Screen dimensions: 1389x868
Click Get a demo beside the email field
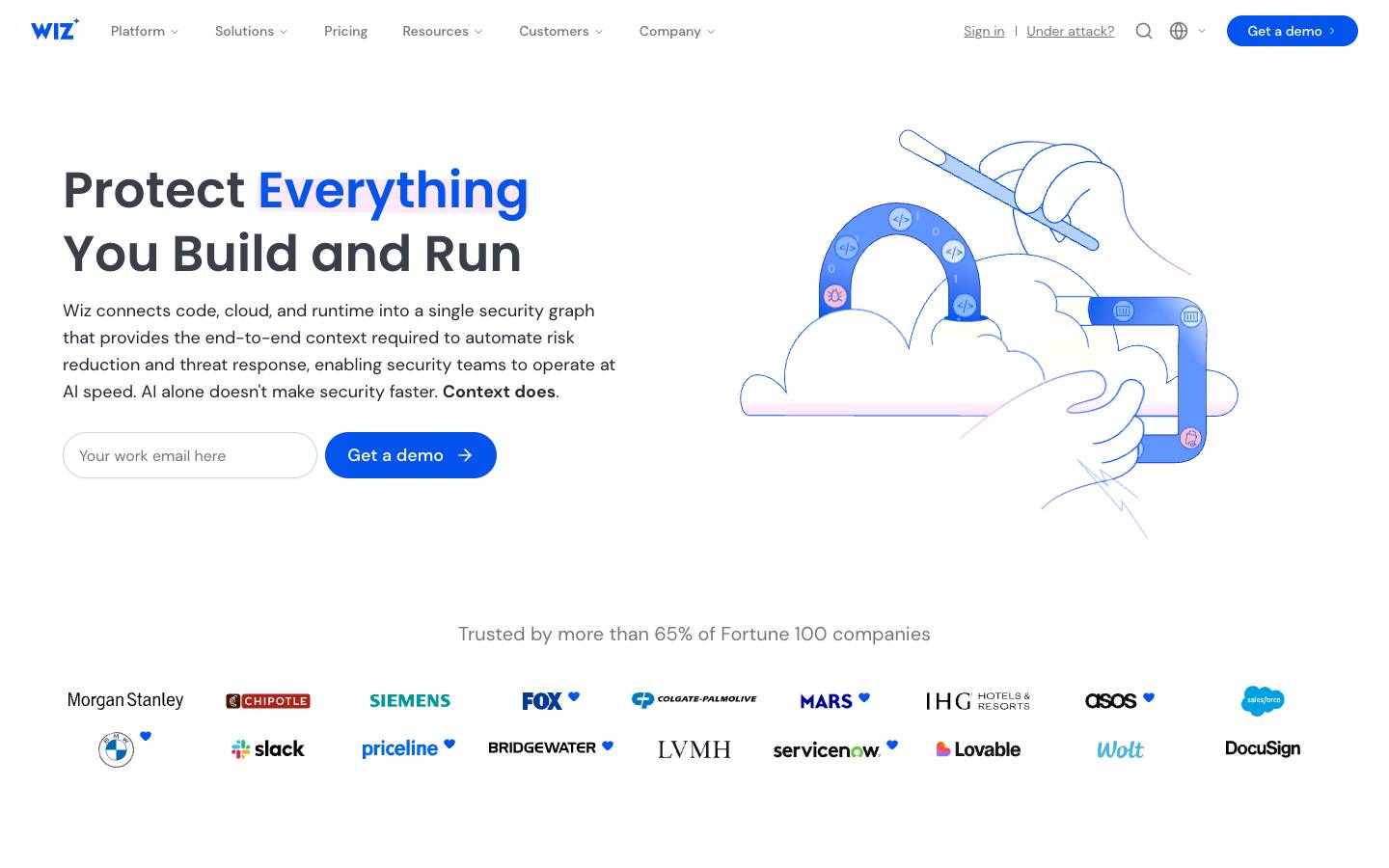click(411, 455)
